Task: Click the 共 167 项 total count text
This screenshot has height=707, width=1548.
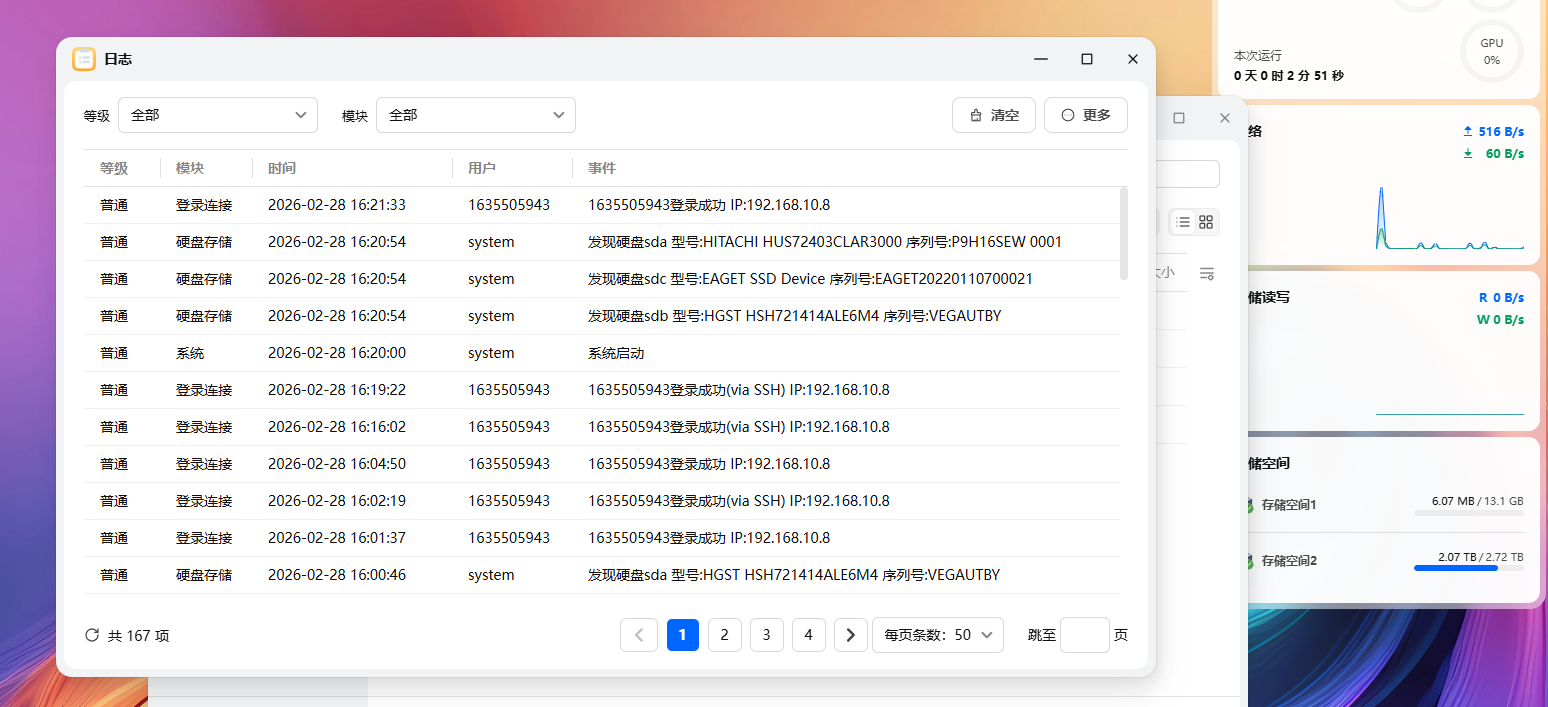Action: tap(139, 635)
